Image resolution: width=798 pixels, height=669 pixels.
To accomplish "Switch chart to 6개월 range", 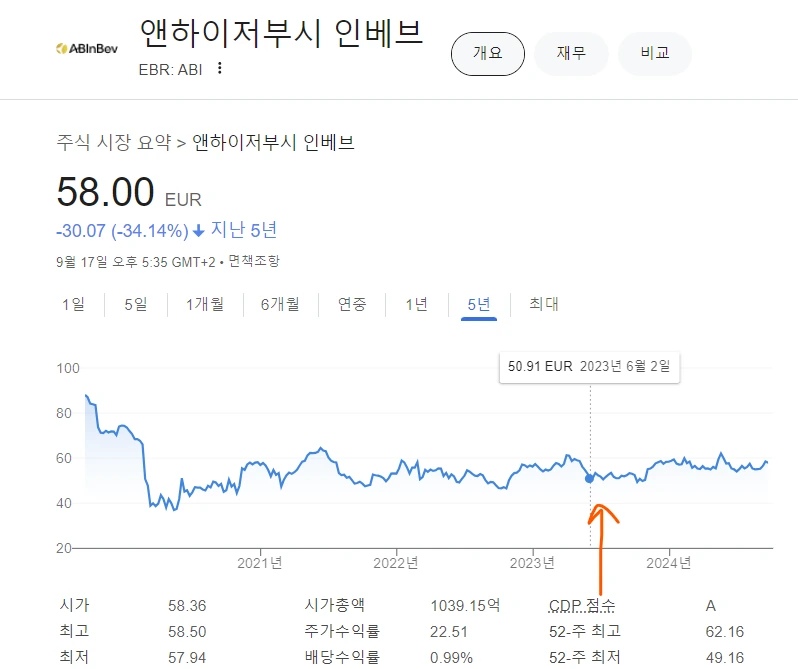I will point(280,304).
